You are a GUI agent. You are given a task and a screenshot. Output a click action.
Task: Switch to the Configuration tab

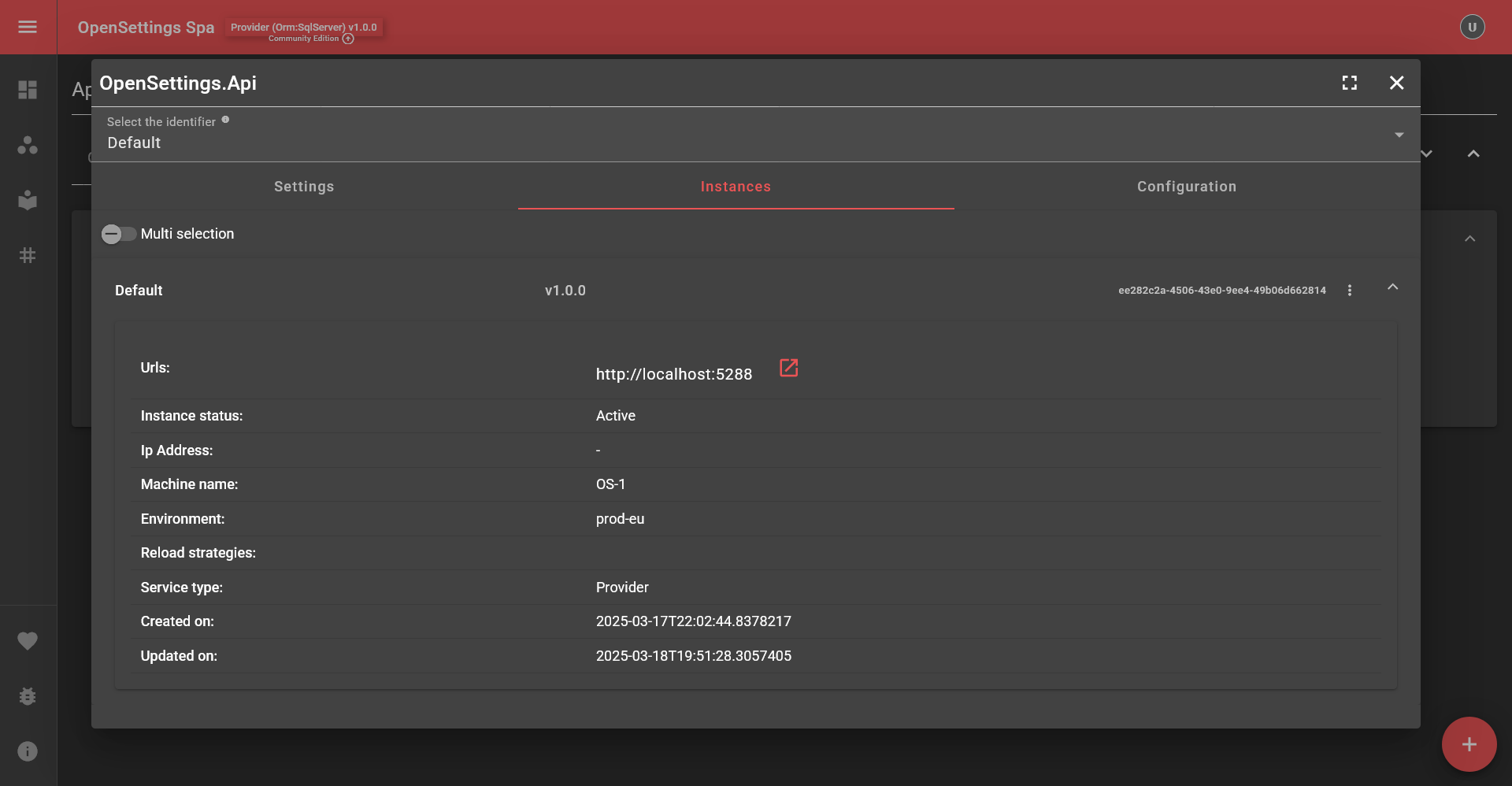pos(1187,187)
